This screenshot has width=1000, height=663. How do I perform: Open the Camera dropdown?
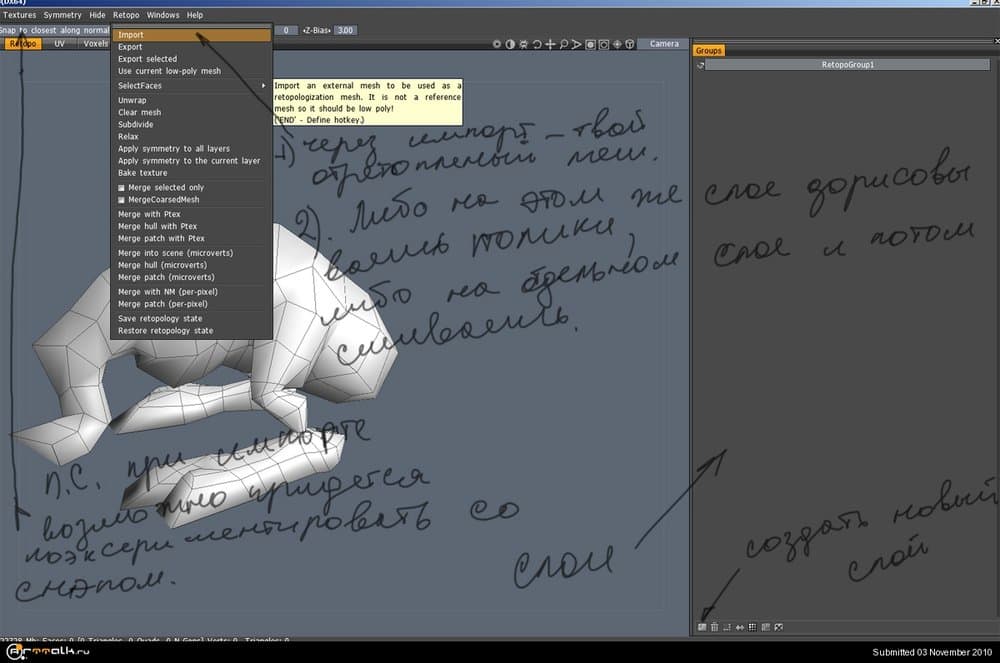coord(664,44)
